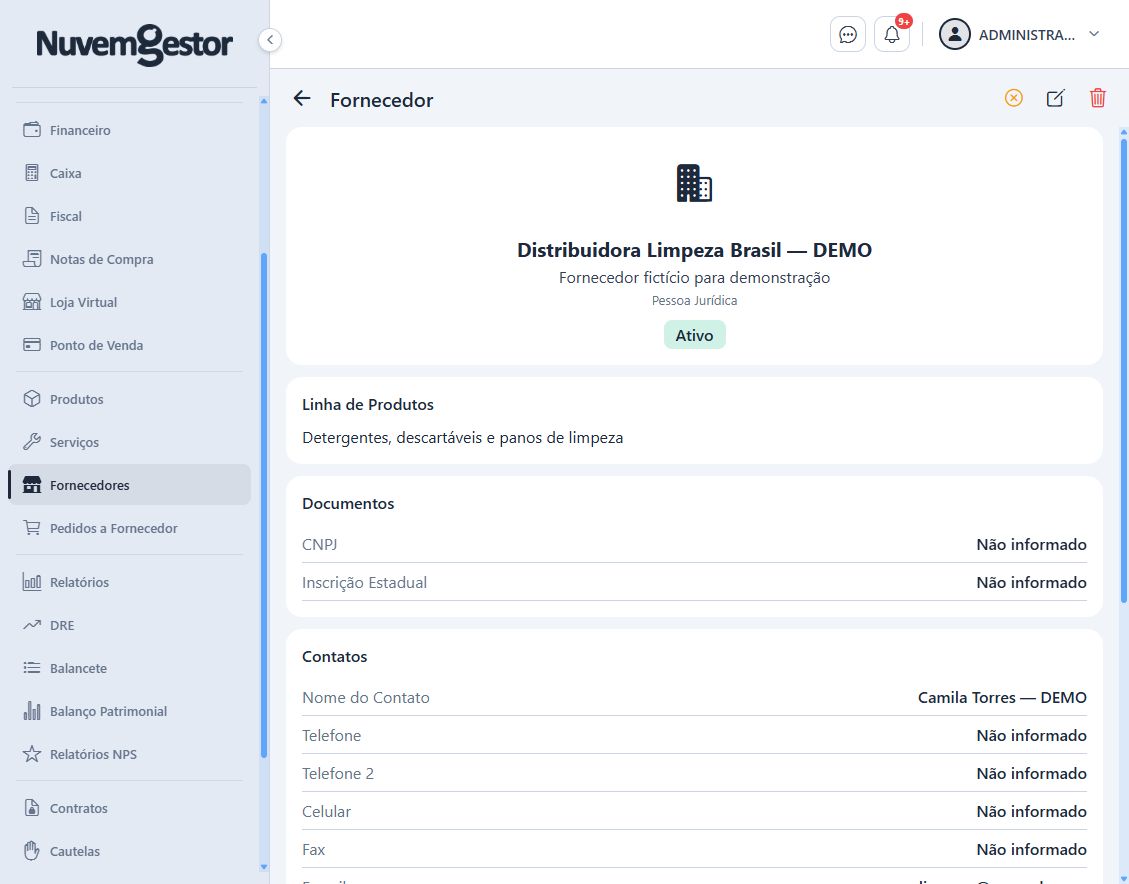Open the Fiscal document icon
The width and height of the screenshot is (1129, 884).
click(x=32, y=216)
